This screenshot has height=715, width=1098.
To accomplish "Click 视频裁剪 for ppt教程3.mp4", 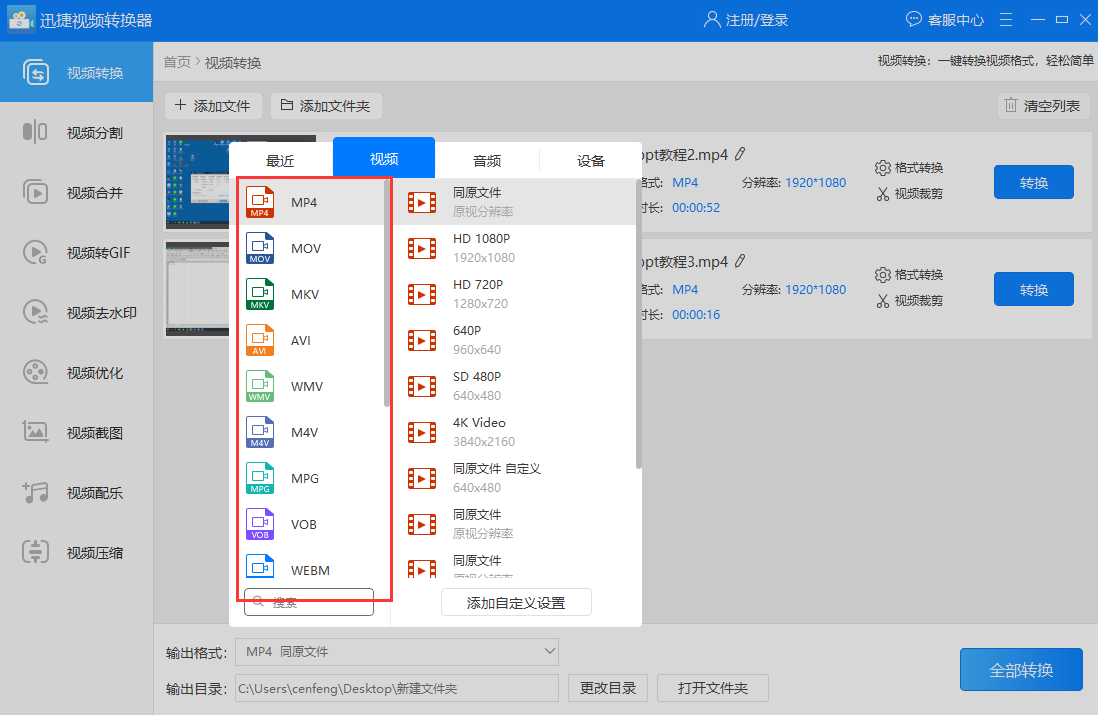I will click(909, 300).
